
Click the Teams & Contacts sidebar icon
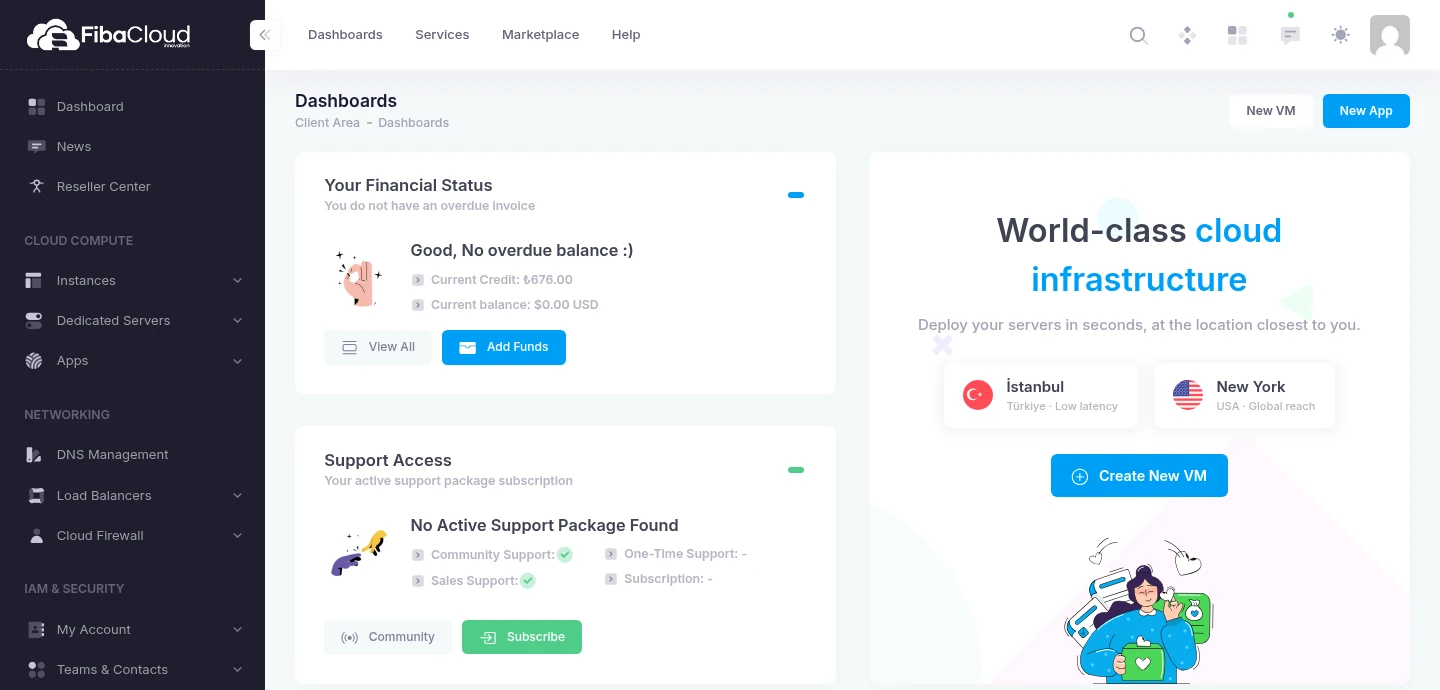[37, 669]
